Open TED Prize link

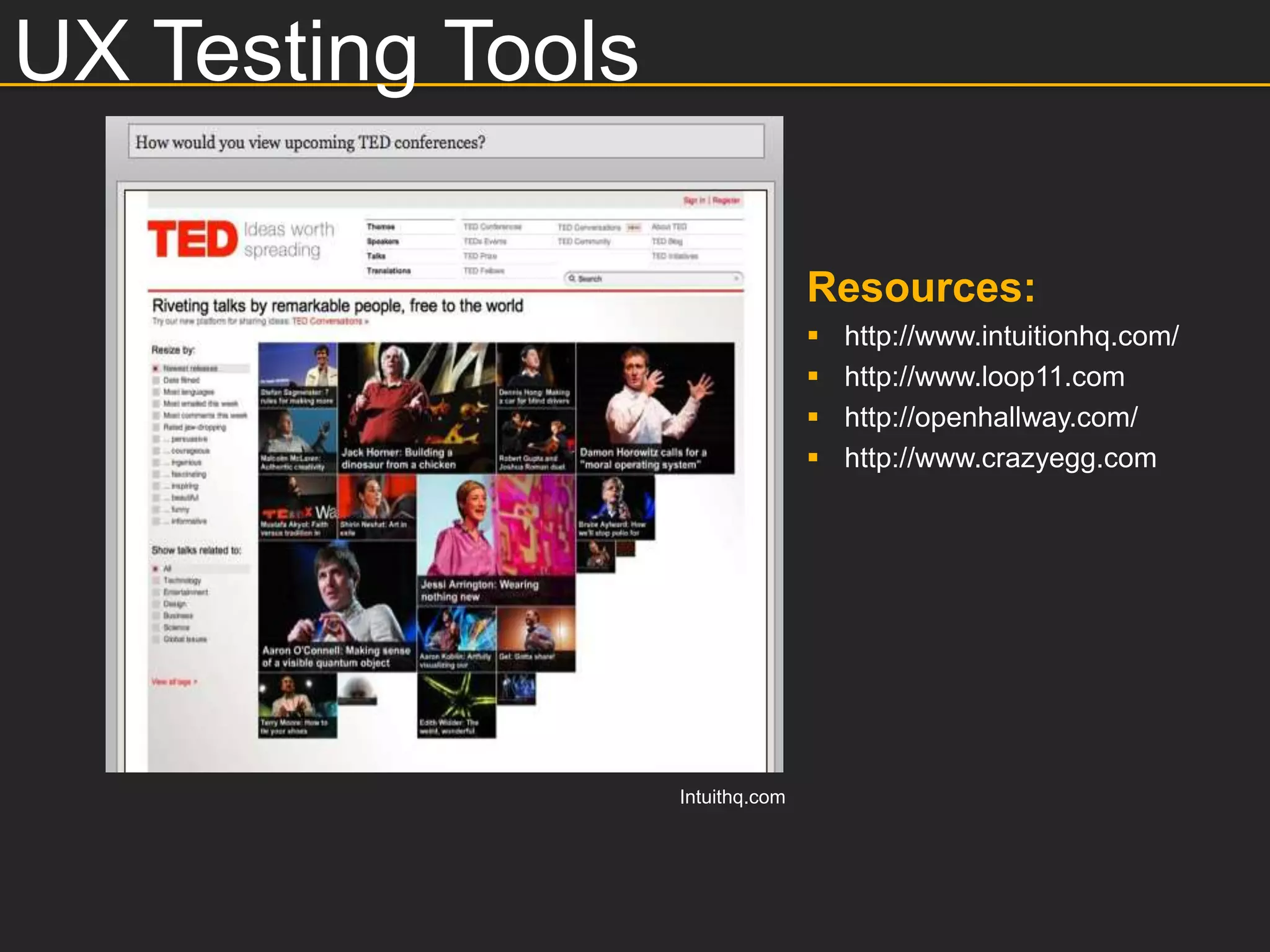pyautogui.click(x=480, y=256)
